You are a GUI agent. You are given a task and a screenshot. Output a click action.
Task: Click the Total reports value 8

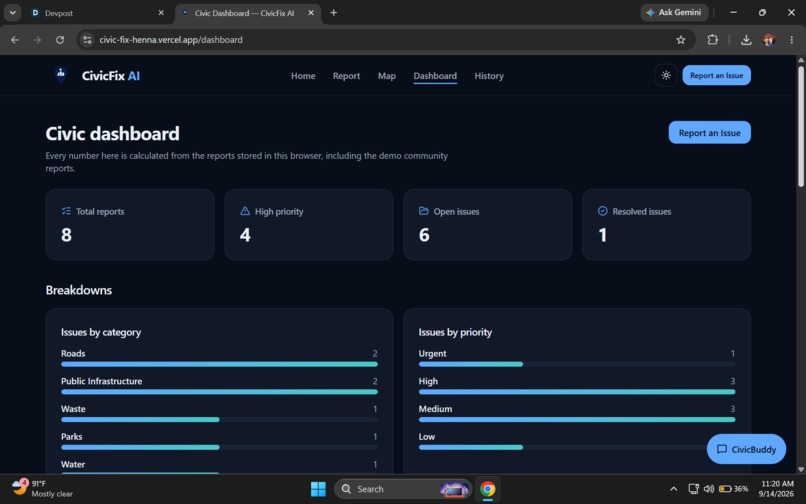pyautogui.click(x=66, y=235)
